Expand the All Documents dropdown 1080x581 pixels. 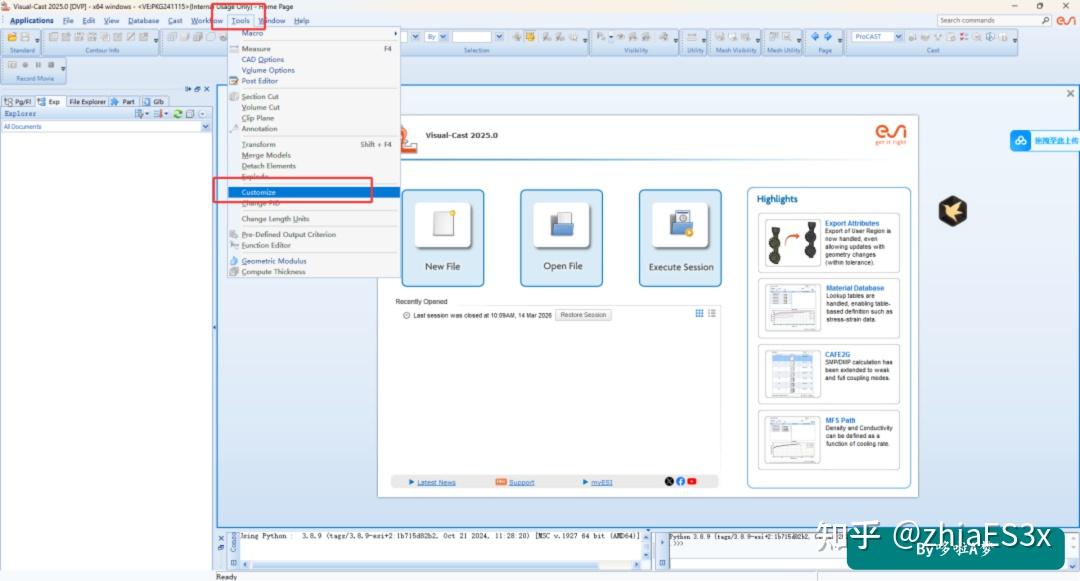tap(205, 127)
